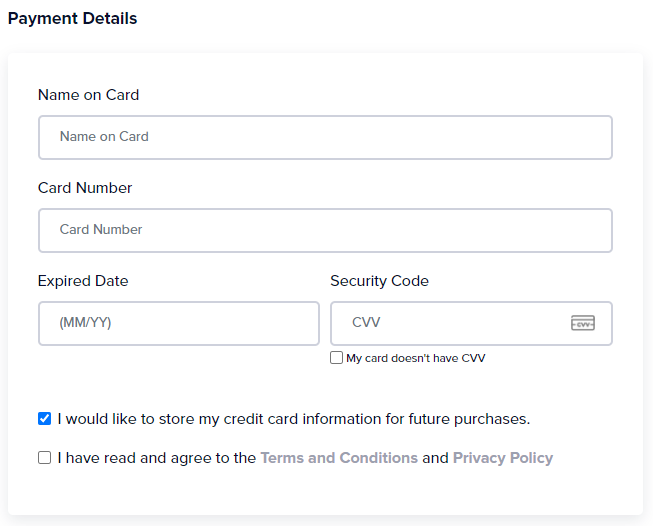Click the CVV card icon in Security Code field
The height and width of the screenshot is (526, 653).
click(583, 323)
